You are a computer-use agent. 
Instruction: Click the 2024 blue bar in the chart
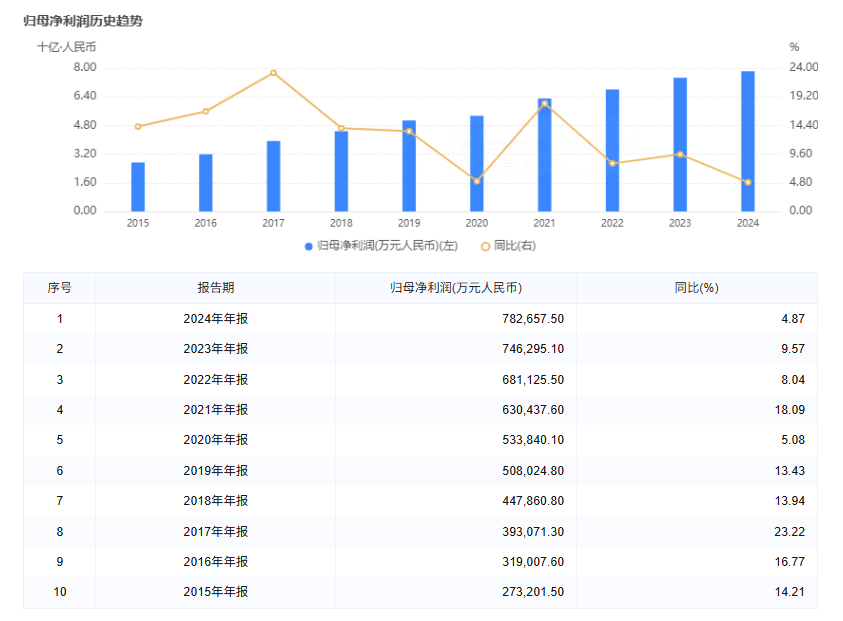tap(748, 141)
